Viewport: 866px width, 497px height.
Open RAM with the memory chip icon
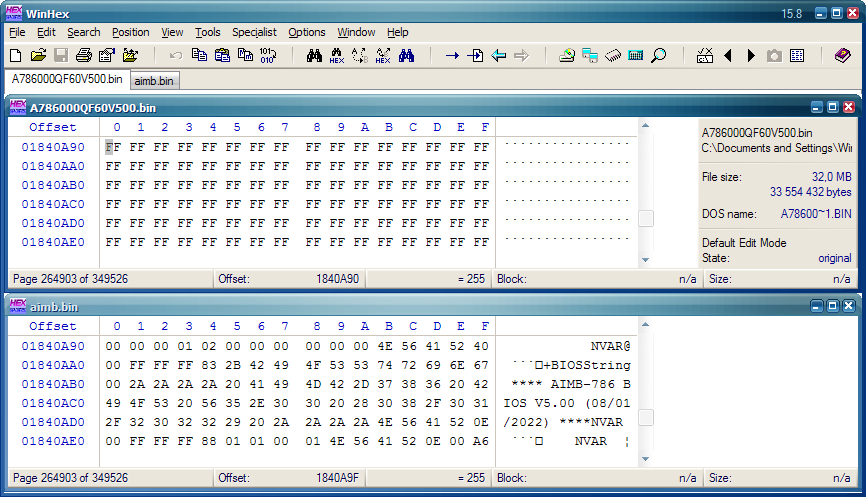[613, 55]
